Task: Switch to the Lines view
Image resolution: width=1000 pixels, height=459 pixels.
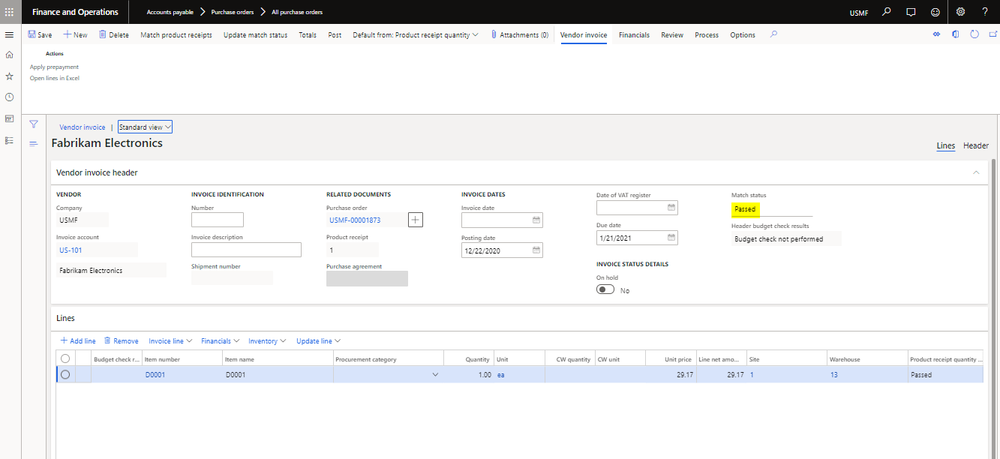Action: pos(946,145)
